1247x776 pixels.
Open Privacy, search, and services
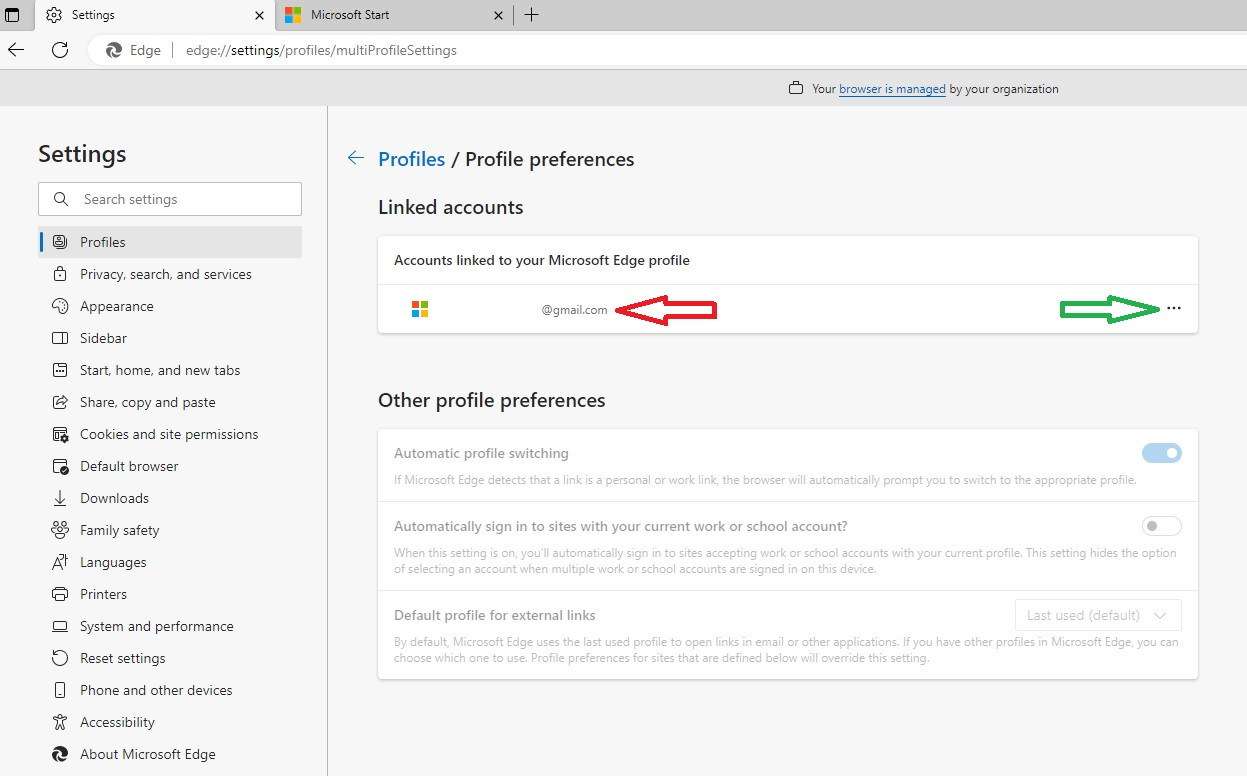click(x=170, y=274)
